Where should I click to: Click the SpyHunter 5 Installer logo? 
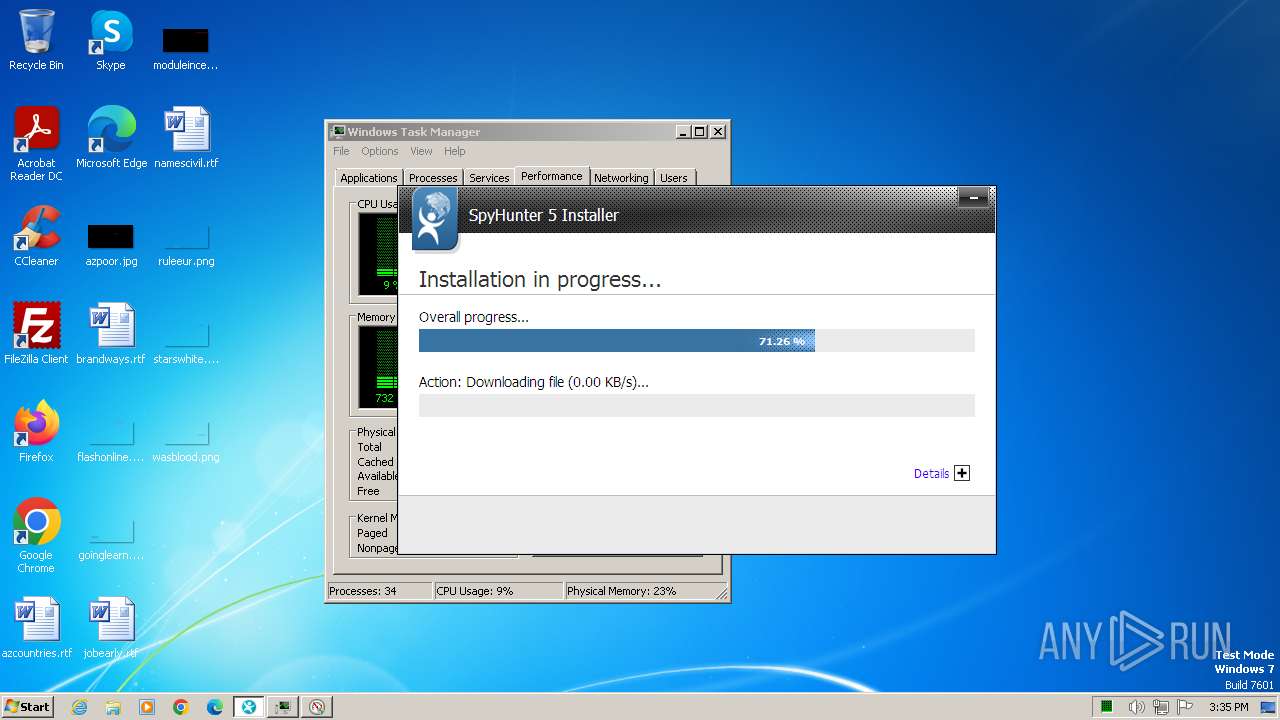[x=435, y=219]
